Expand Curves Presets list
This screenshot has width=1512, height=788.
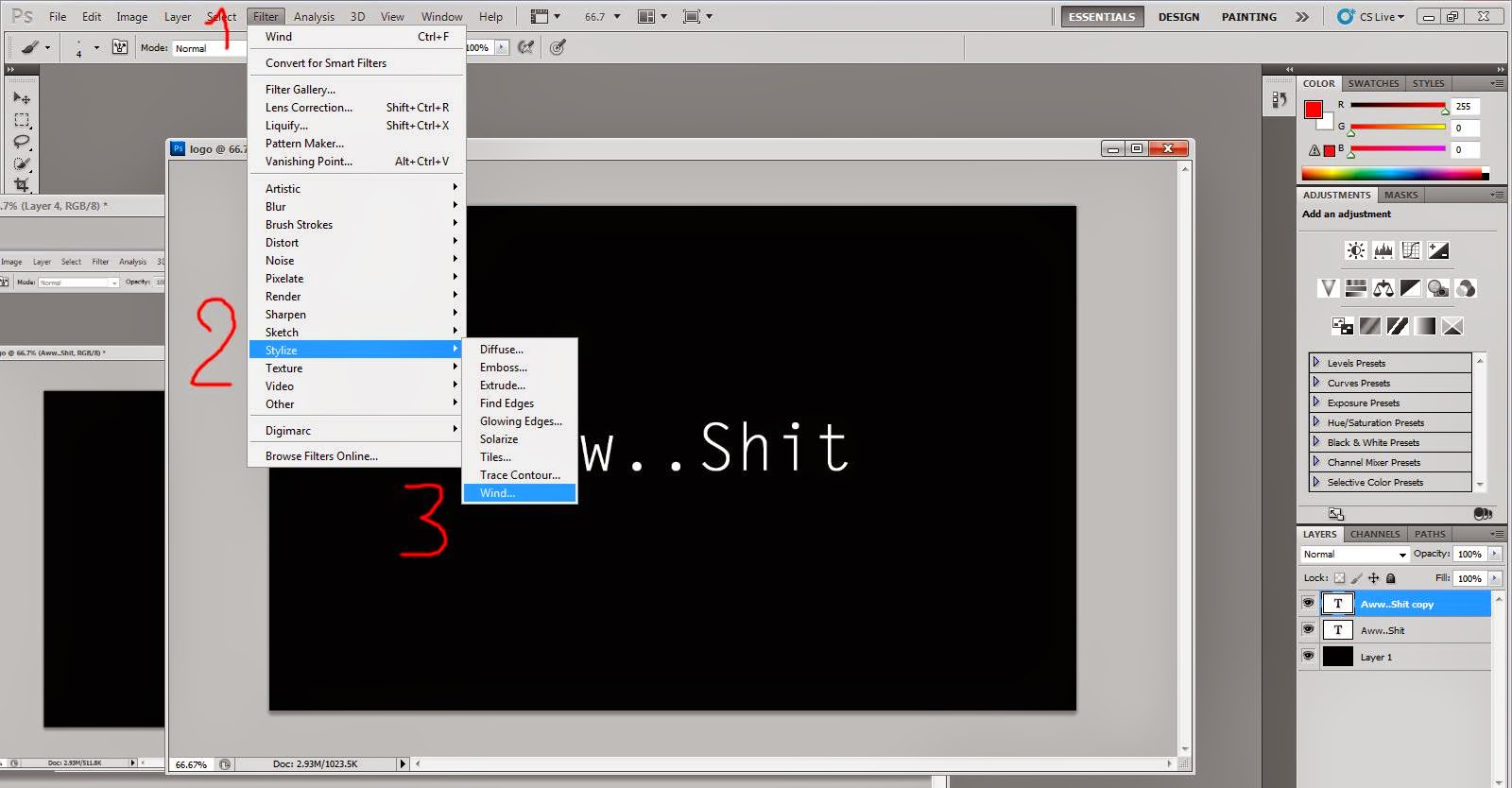[1315, 382]
